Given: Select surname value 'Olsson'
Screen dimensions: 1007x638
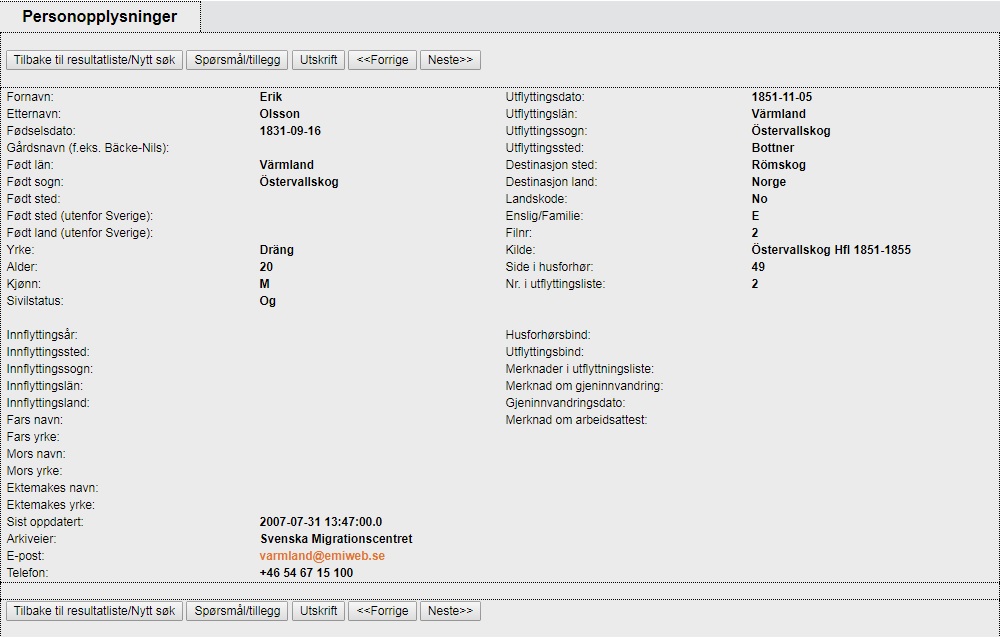Looking at the screenshot, I should [279, 114].
